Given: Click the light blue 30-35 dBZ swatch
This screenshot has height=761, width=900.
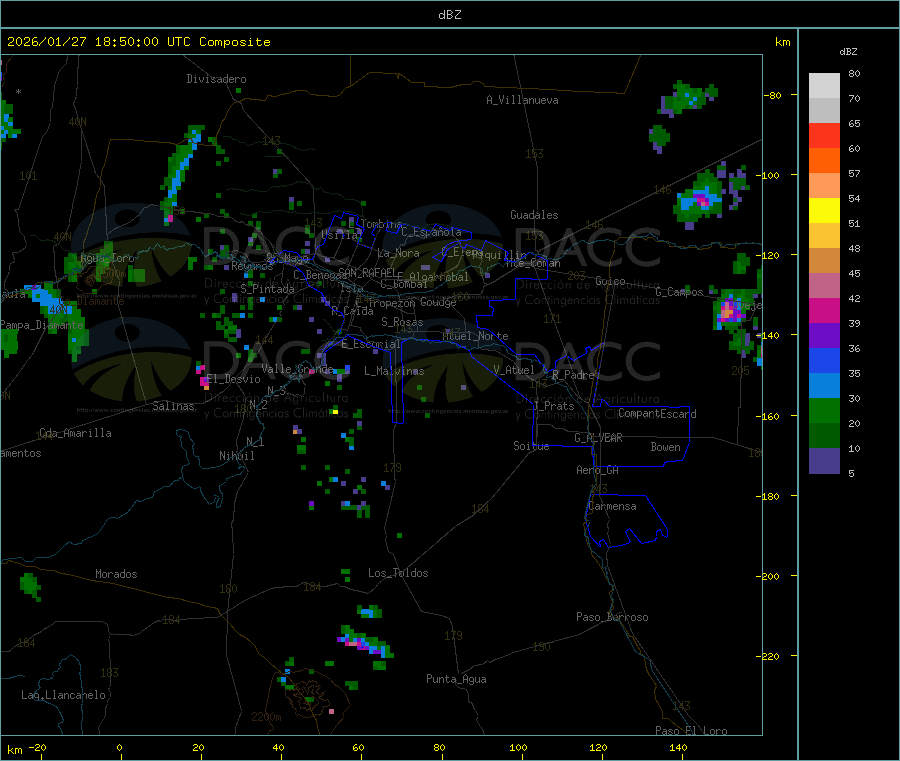Looking at the screenshot, I should click(x=824, y=386).
